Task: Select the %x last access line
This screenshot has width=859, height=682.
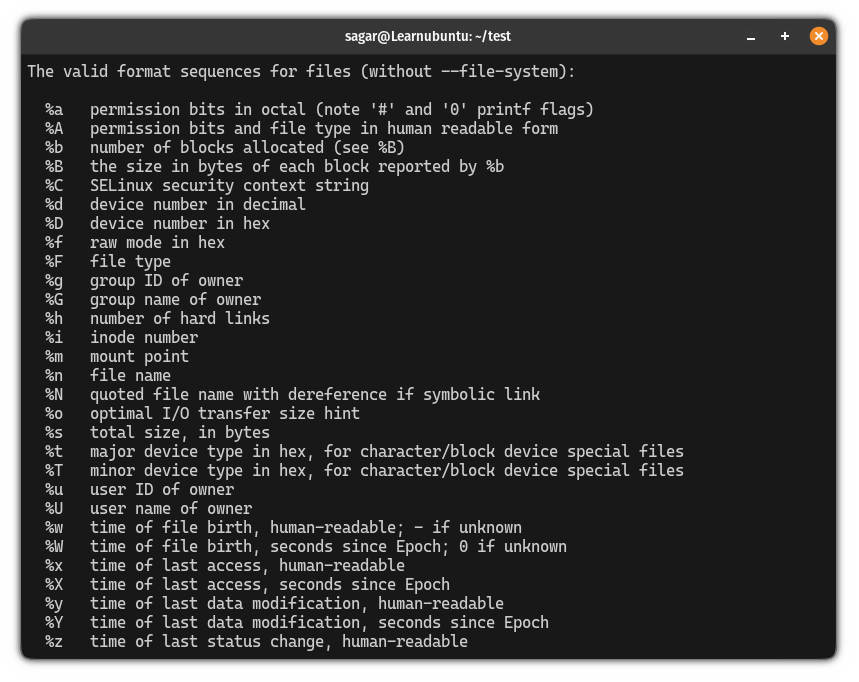Action: click(x=230, y=565)
